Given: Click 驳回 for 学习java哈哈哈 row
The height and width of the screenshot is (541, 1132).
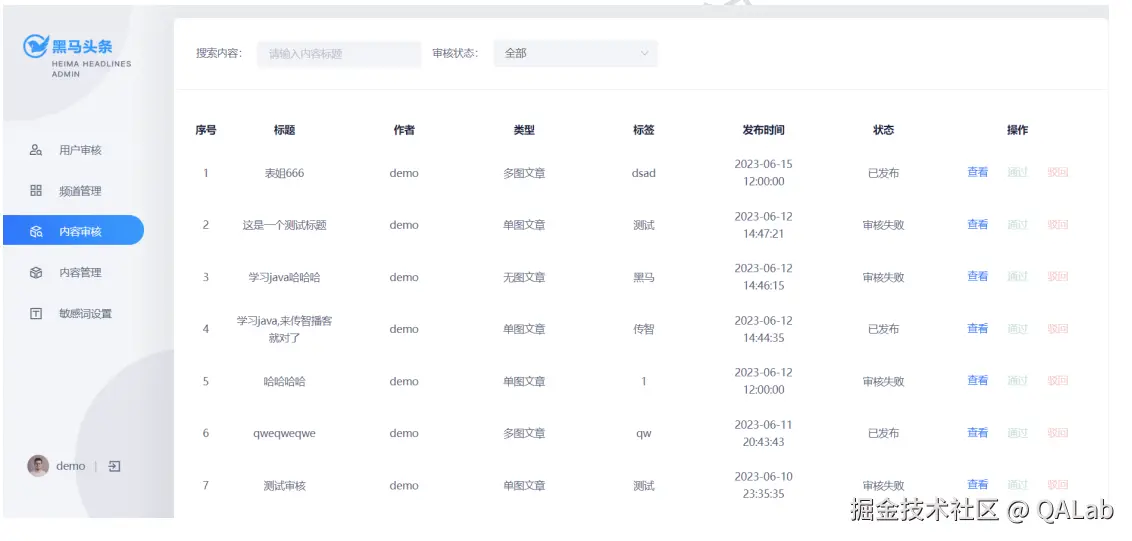Looking at the screenshot, I should point(1058,276).
